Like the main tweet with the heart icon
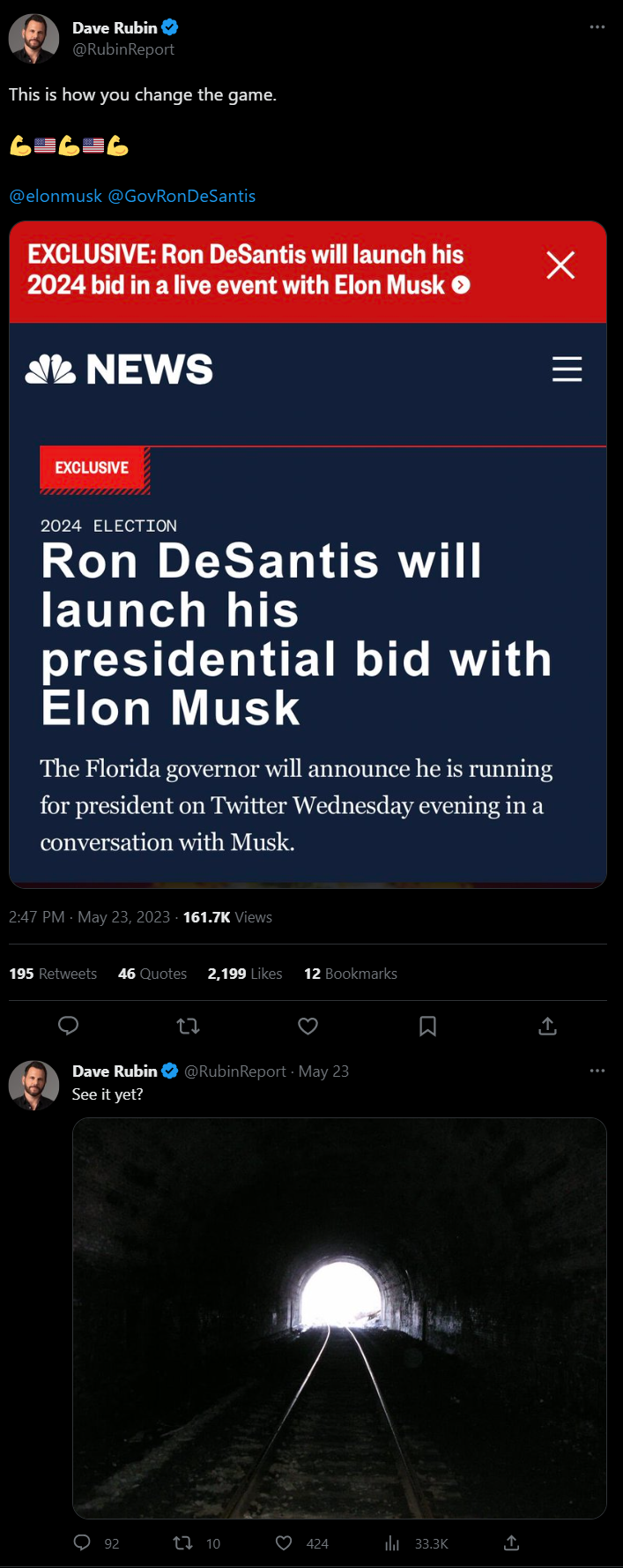 308,1026
